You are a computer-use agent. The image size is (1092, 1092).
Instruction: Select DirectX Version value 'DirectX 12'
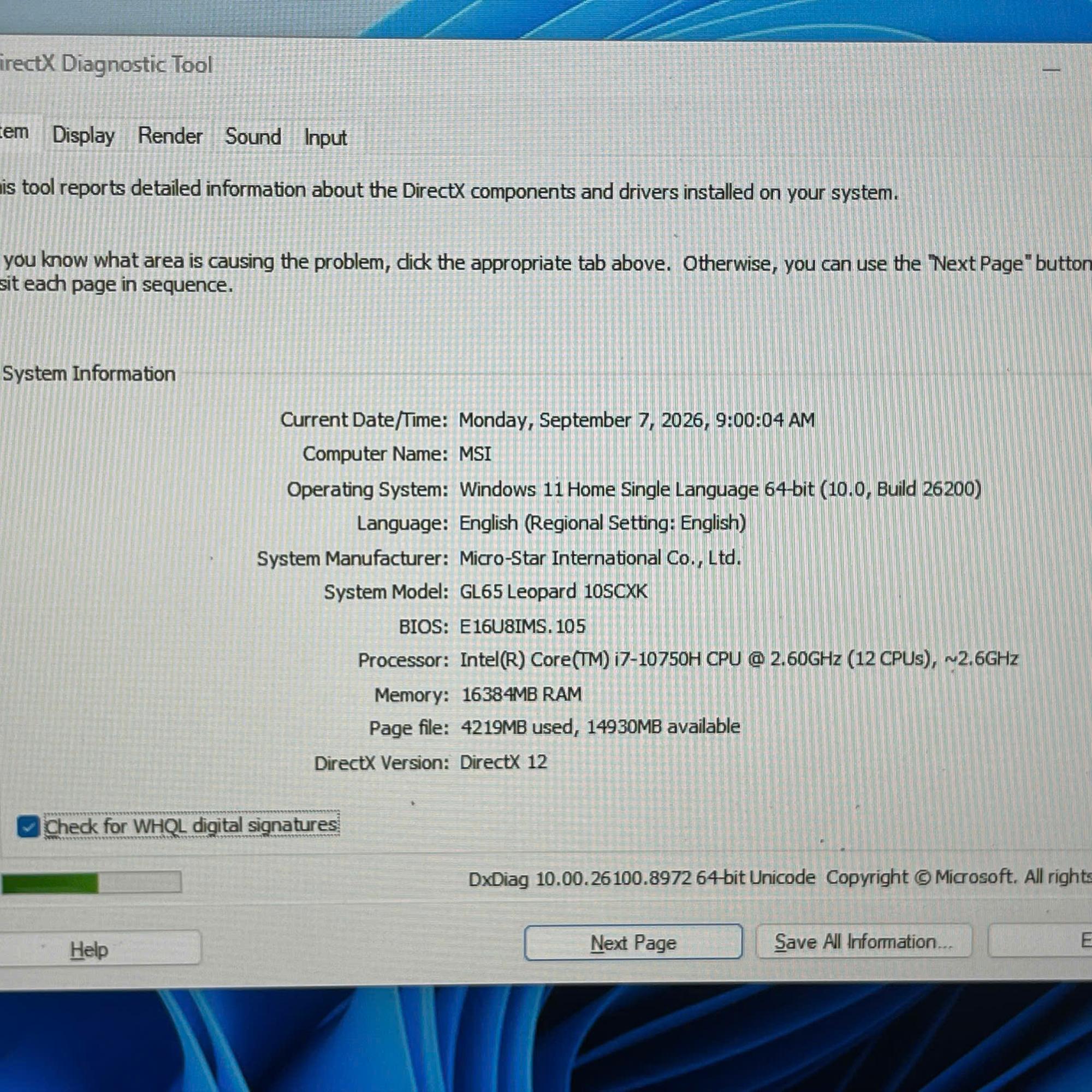point(503,762)
